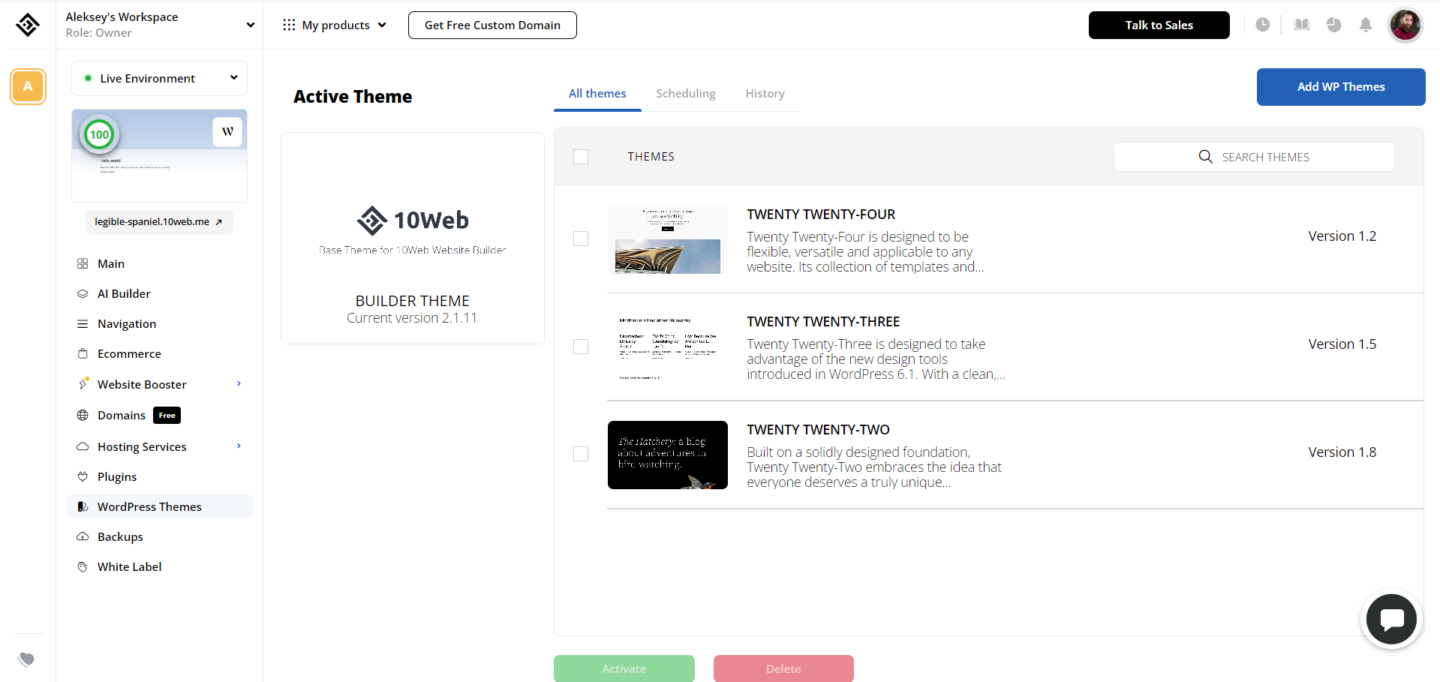Expand the Hosting Services submenu arrow
This screenshot has height=682, width=1440.
238,446
